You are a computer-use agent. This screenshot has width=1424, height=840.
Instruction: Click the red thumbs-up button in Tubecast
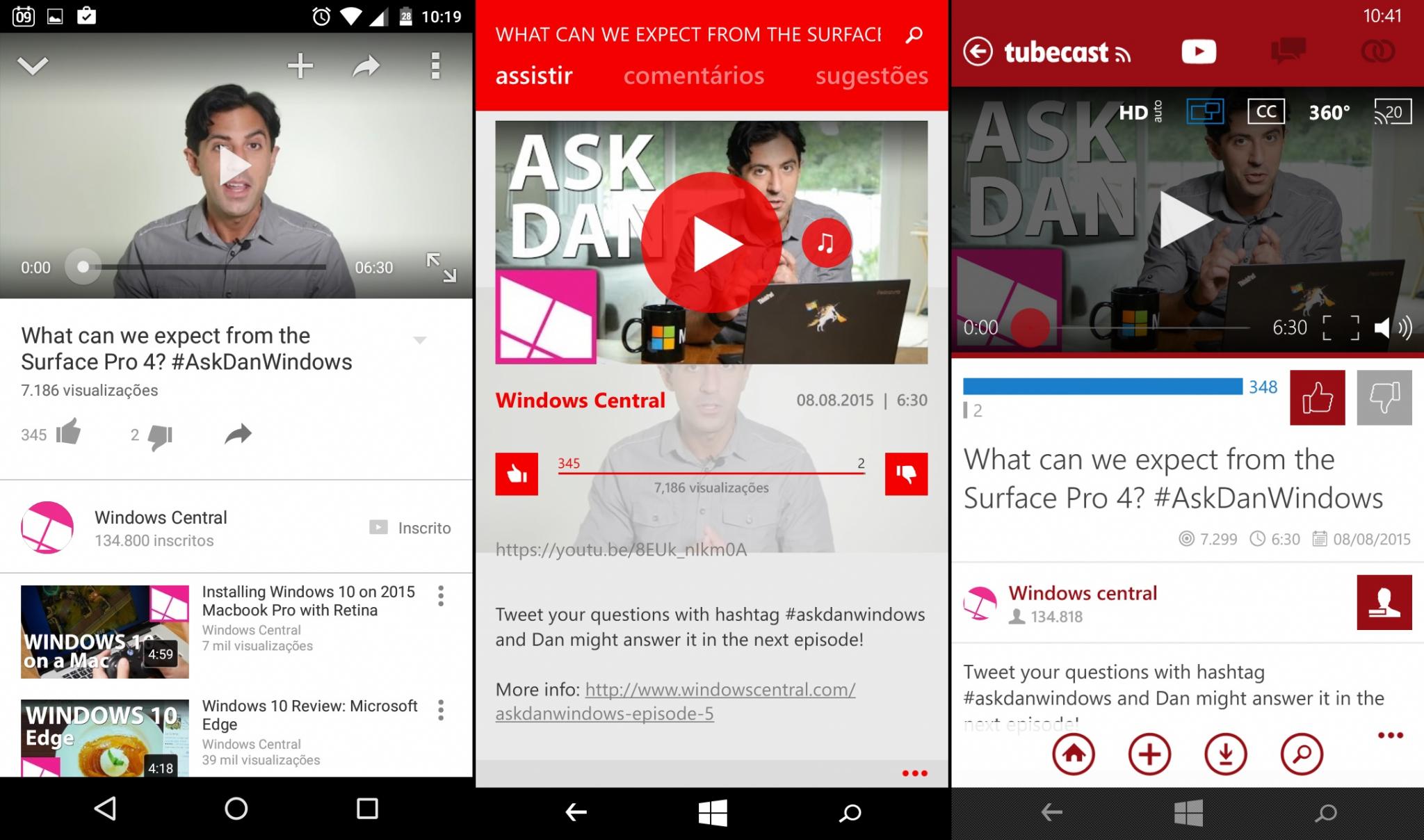point(1318,398)
